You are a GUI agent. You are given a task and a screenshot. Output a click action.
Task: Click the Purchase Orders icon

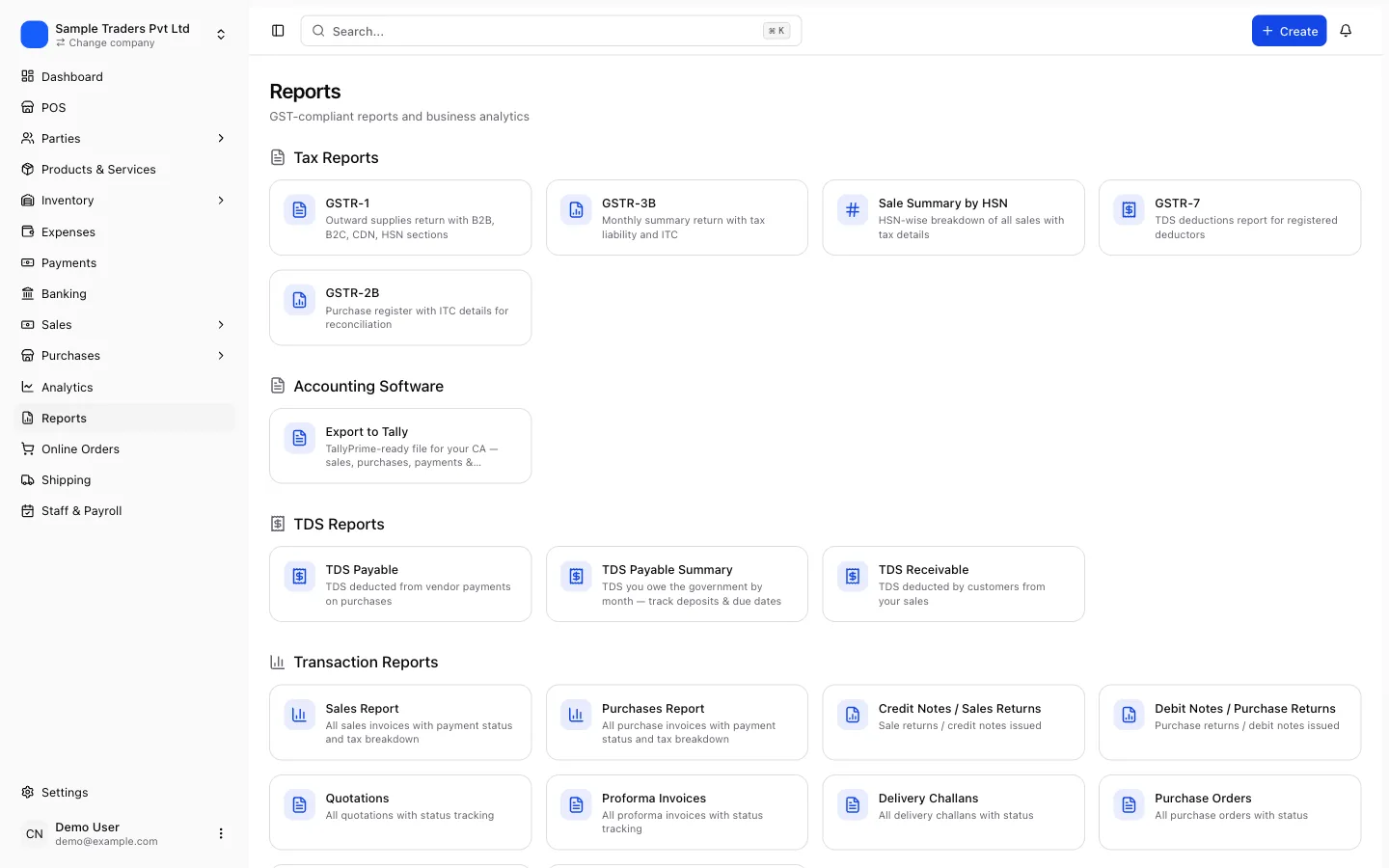point(1129,804)
